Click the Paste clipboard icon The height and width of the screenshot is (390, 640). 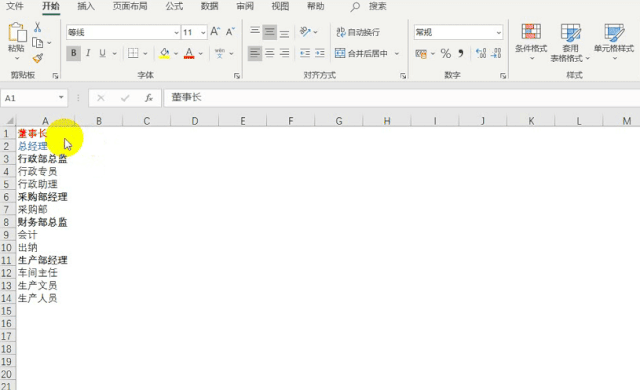click(x=17, y=33)
